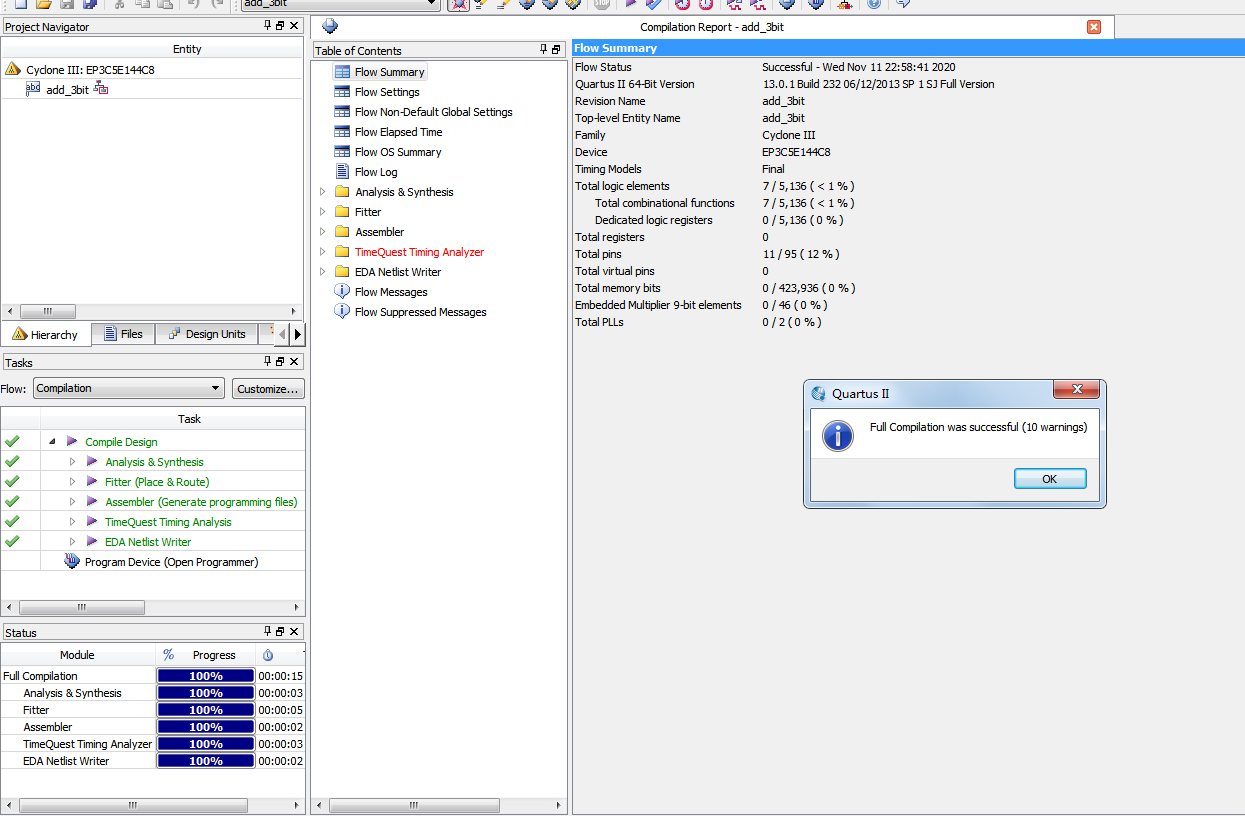Click the Cyclone III device warning icon

point(13,70)
